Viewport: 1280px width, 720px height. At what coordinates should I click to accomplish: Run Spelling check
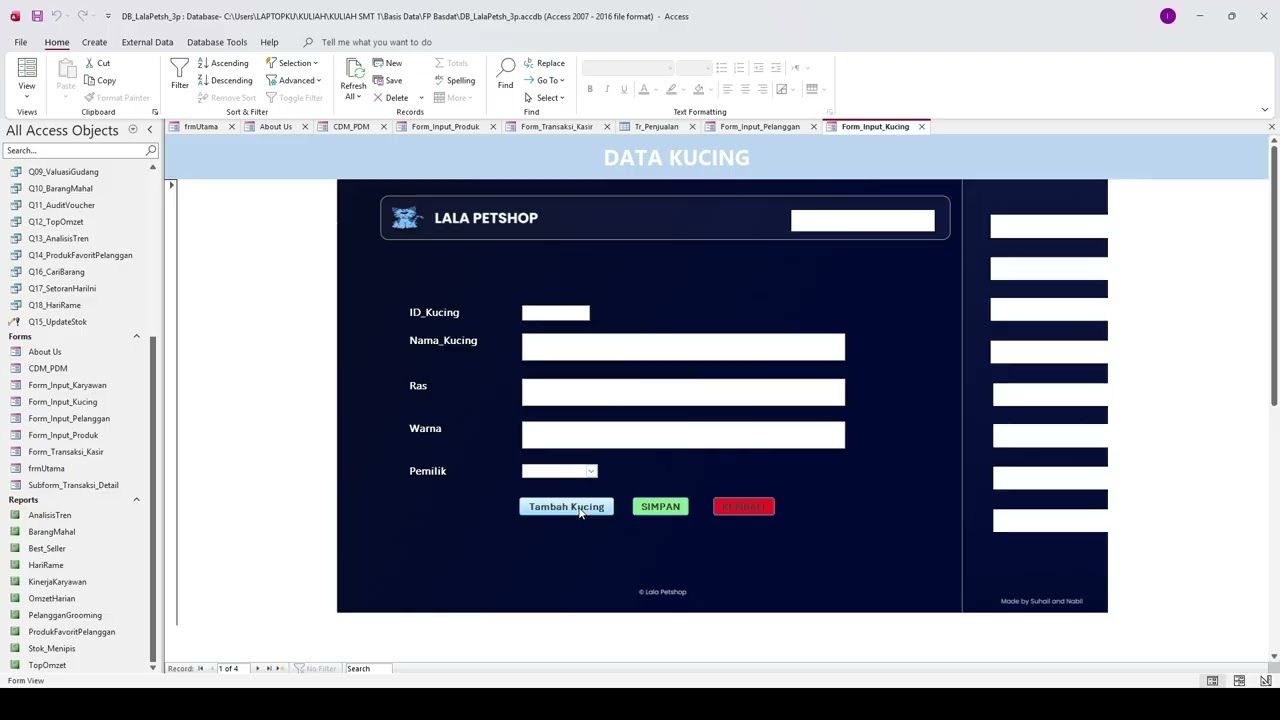(x=454, y=80)
